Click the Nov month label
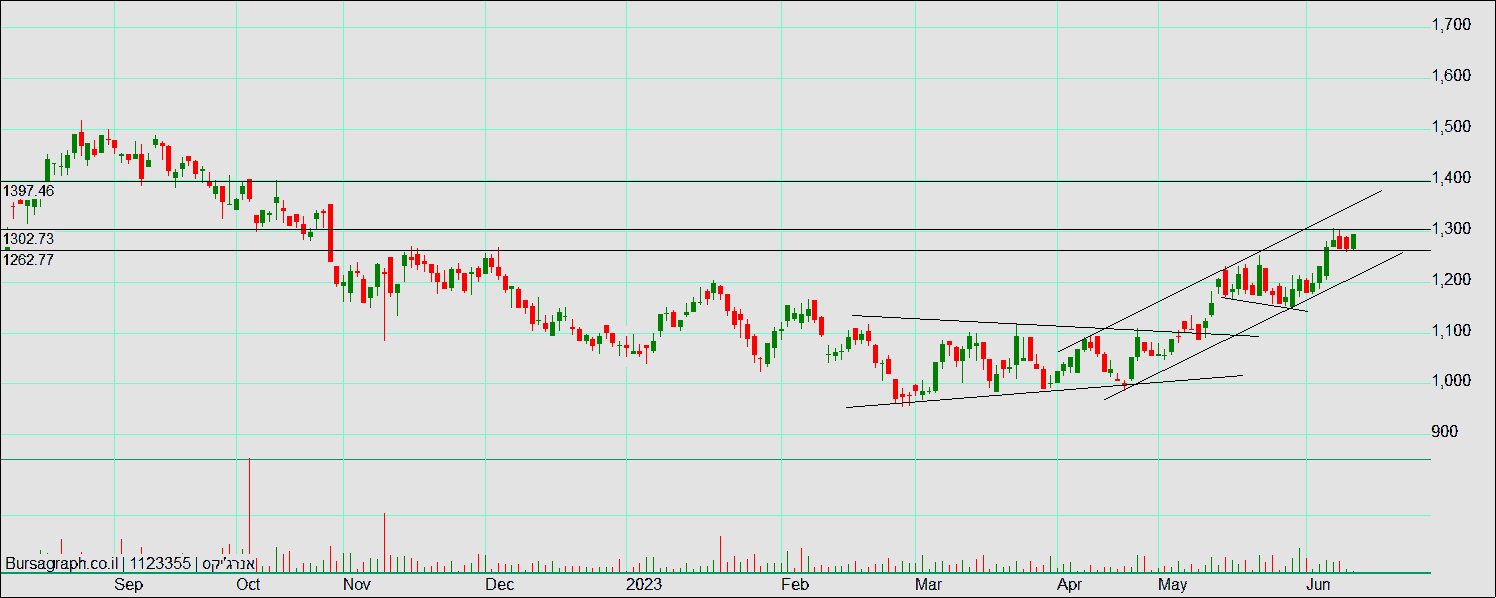Image resolution: width=1496 pixels, height=598 pixels. 357,584
